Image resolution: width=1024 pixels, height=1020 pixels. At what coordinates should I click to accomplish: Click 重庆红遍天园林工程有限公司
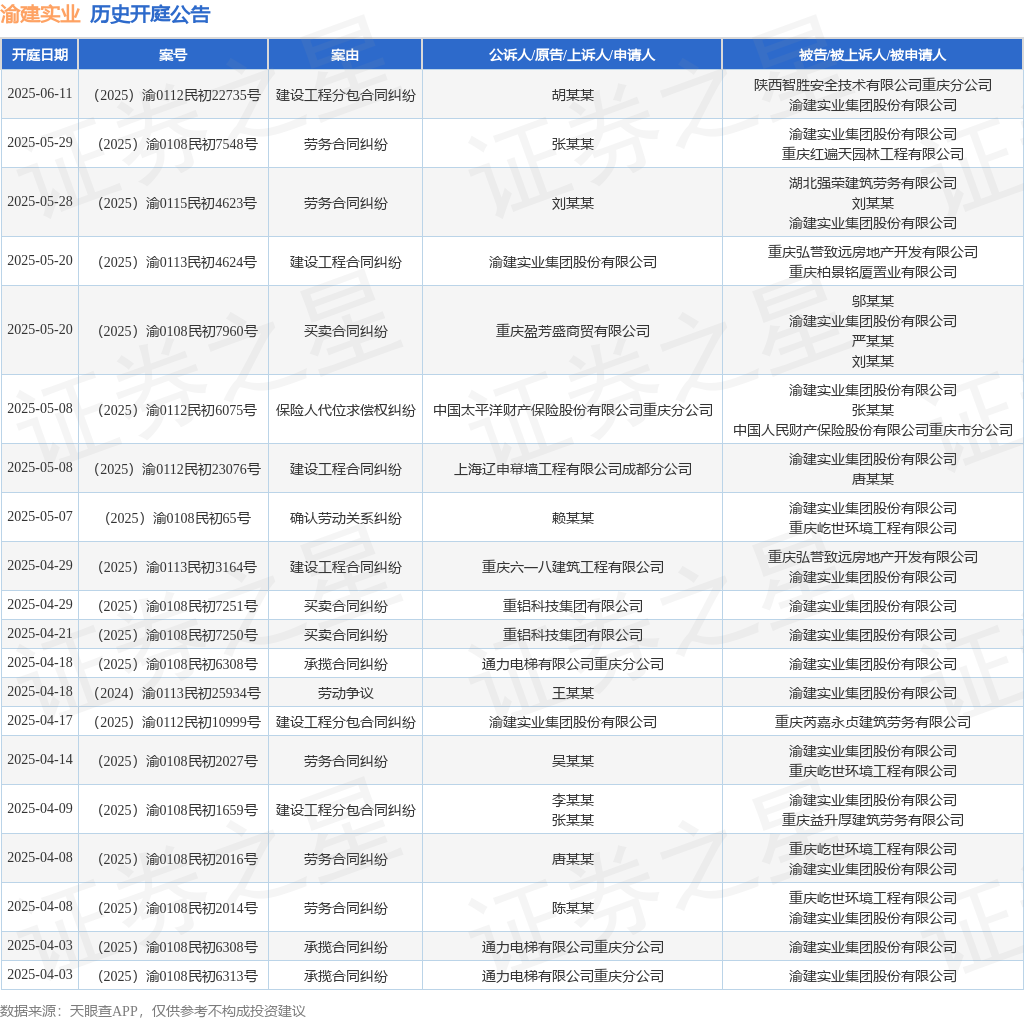(x=872, y=154)
